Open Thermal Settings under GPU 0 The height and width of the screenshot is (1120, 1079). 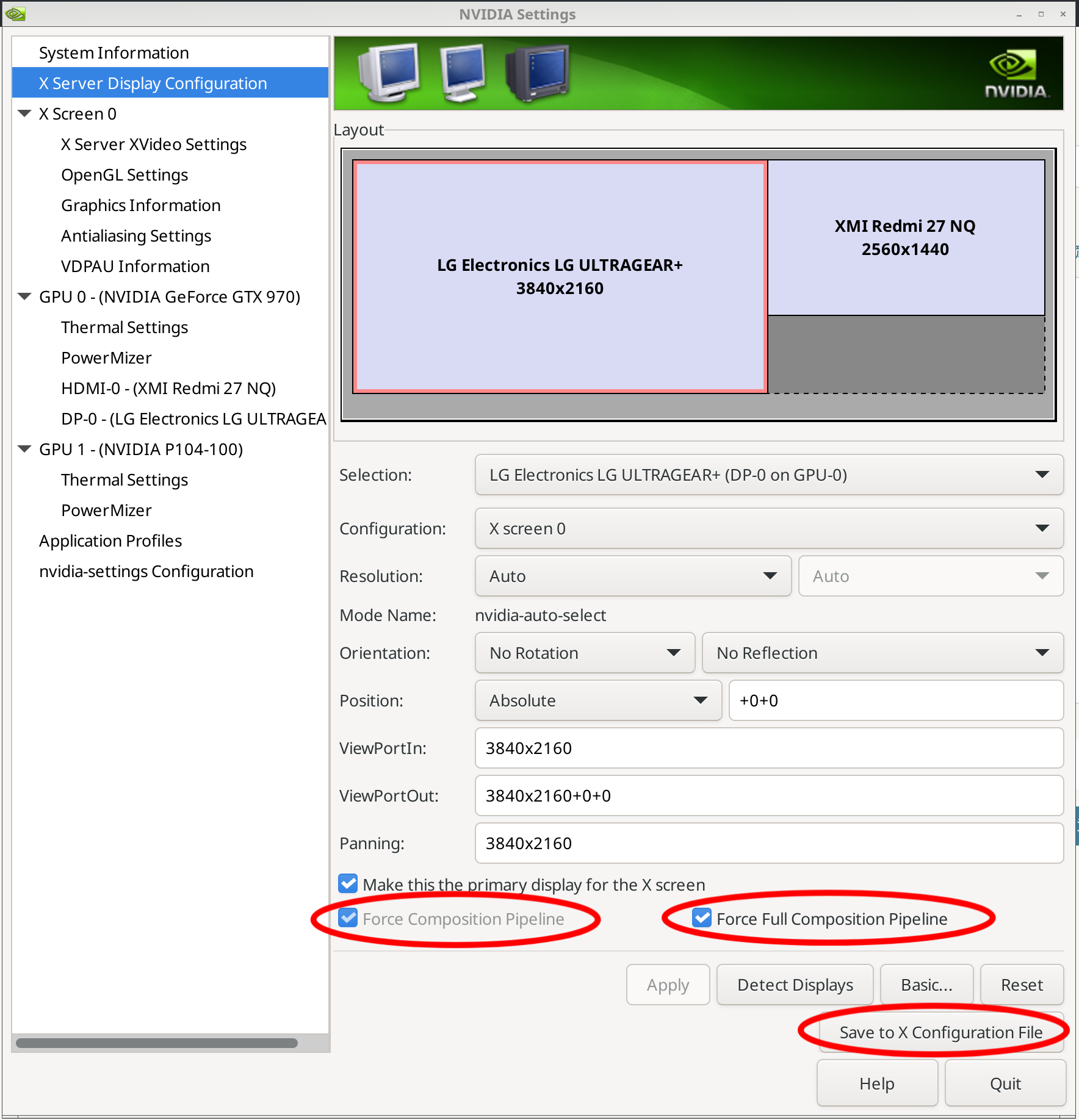pyautogui.click(x=125, y=327)
